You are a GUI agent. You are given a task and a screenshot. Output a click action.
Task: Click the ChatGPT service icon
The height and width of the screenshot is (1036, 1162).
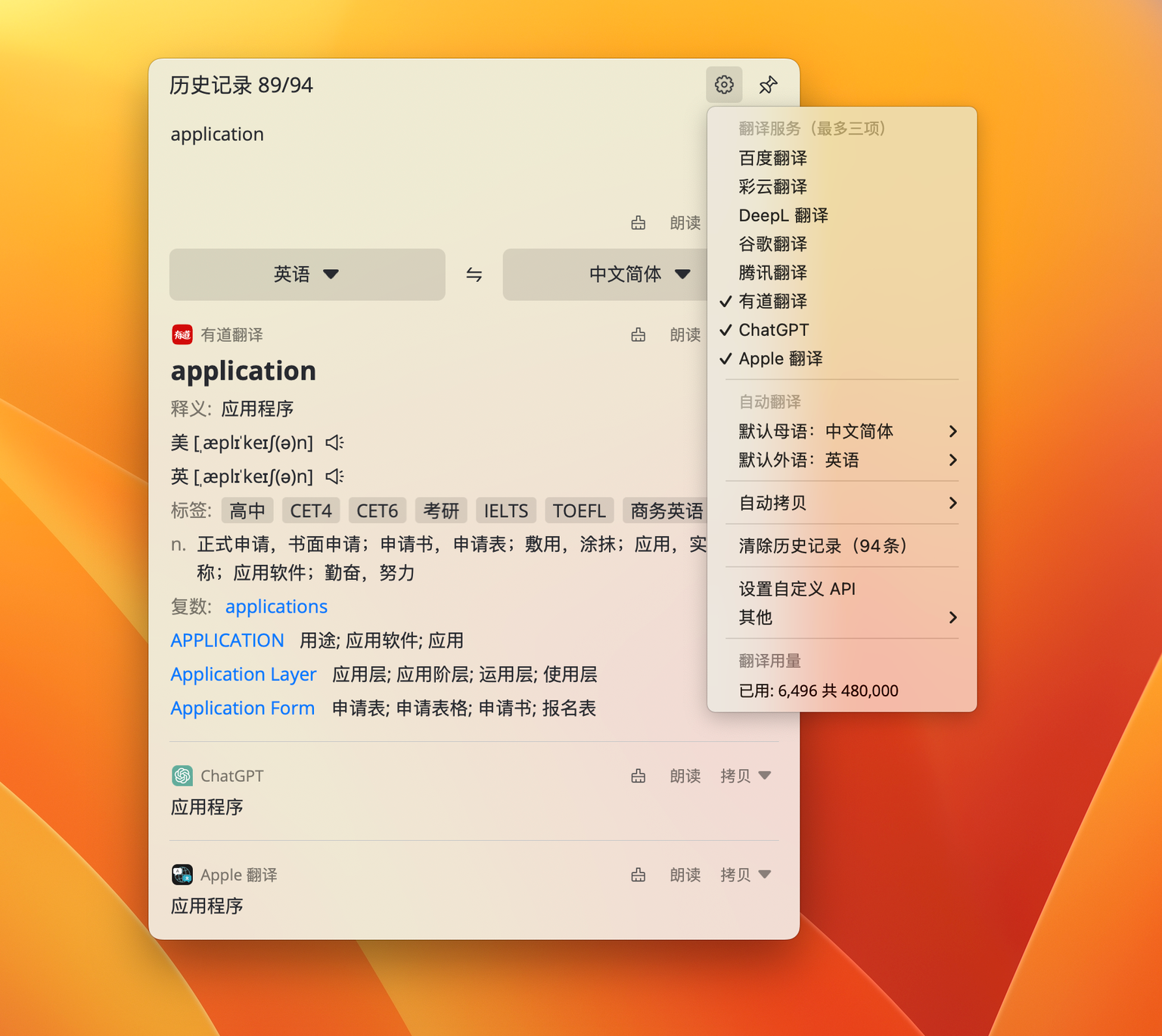point(182,775)
